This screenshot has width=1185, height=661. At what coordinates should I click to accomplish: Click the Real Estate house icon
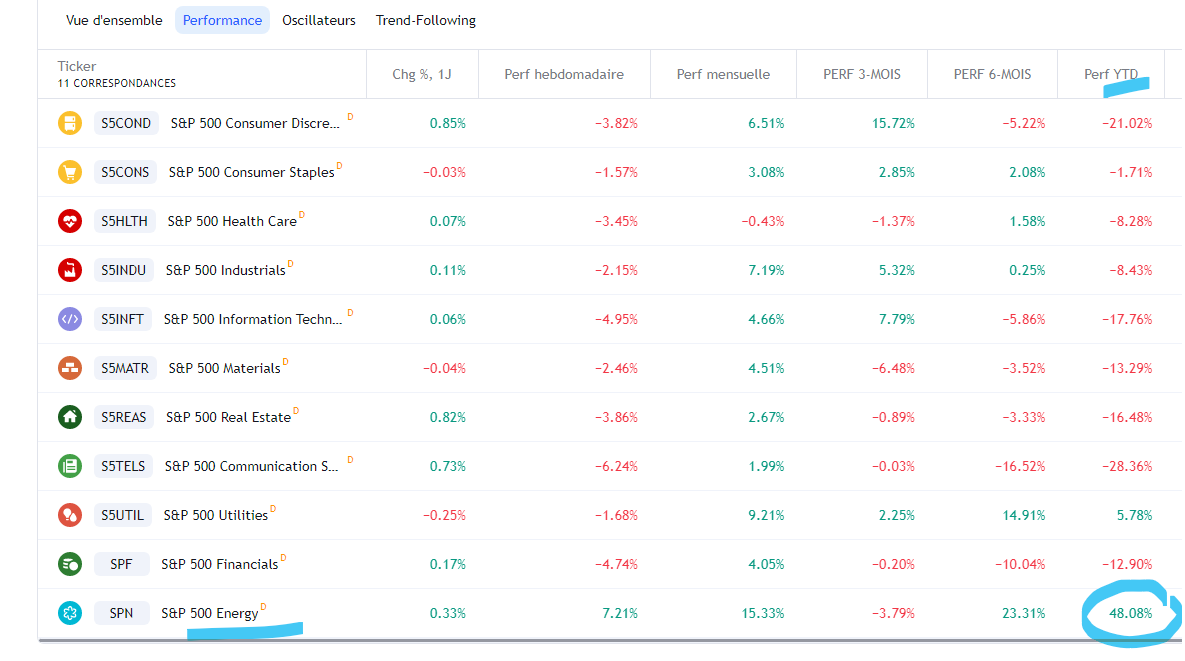[69, 417]
